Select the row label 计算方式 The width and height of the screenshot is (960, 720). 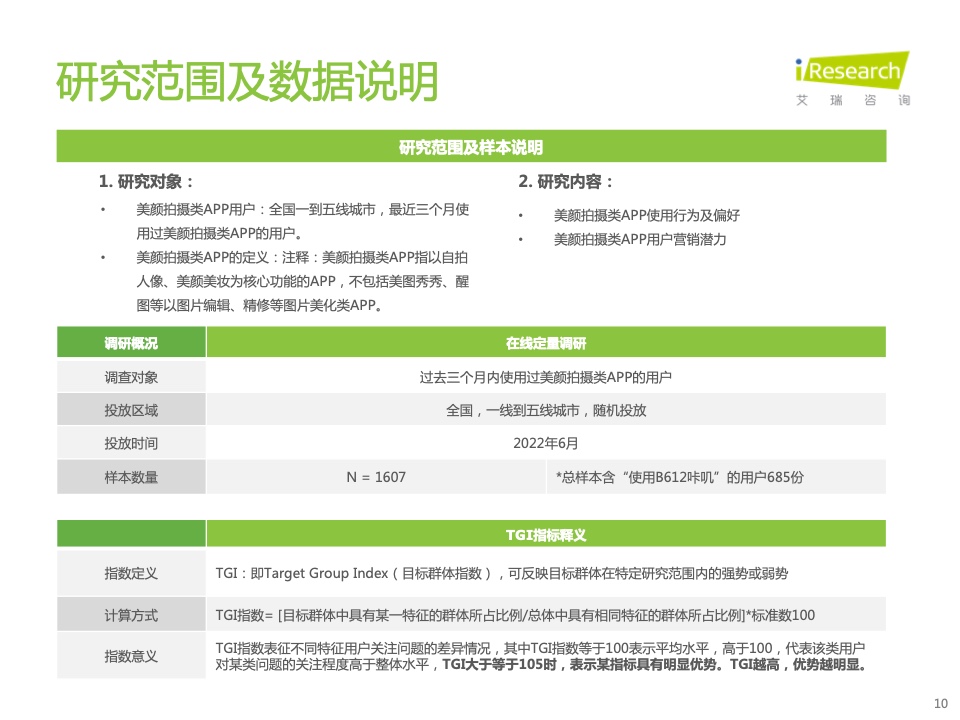point(131,615)
